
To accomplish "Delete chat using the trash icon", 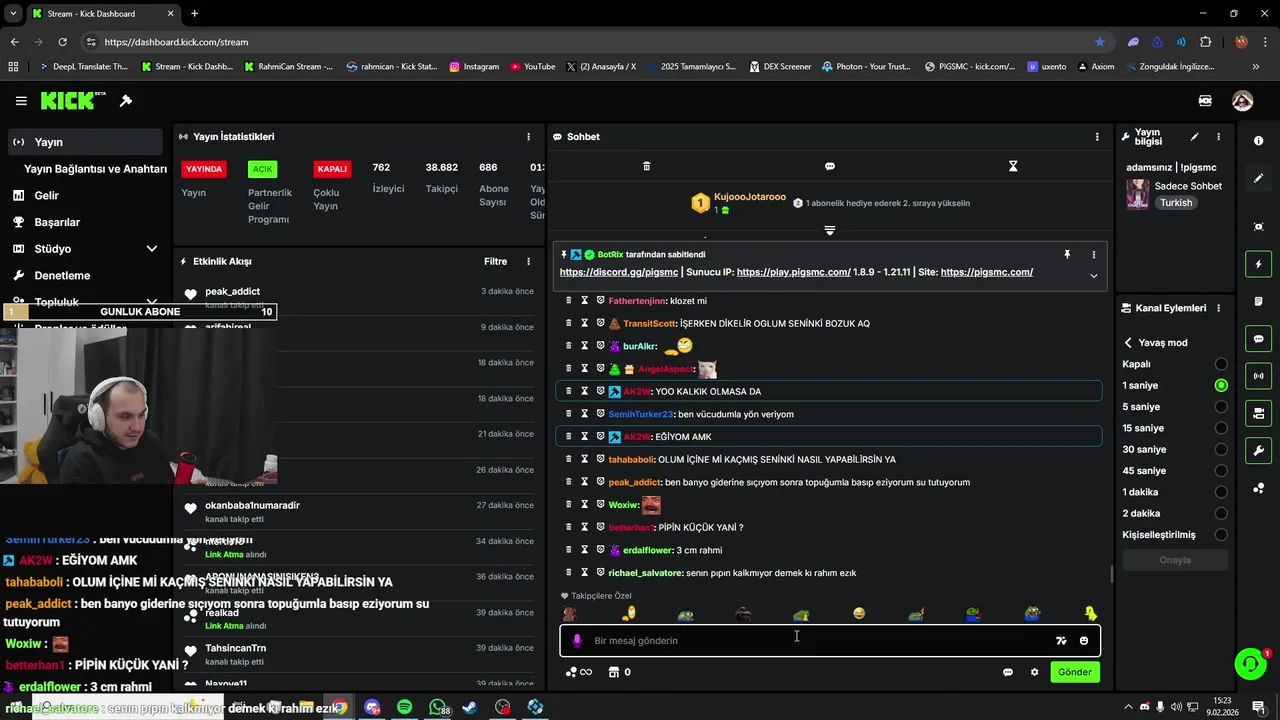I will coord(646,166).
